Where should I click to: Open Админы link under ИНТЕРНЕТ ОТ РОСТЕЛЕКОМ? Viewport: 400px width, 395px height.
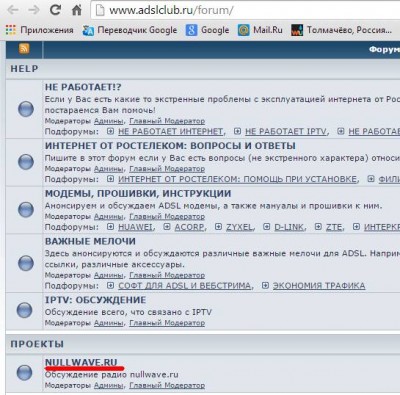coord(109,169)
